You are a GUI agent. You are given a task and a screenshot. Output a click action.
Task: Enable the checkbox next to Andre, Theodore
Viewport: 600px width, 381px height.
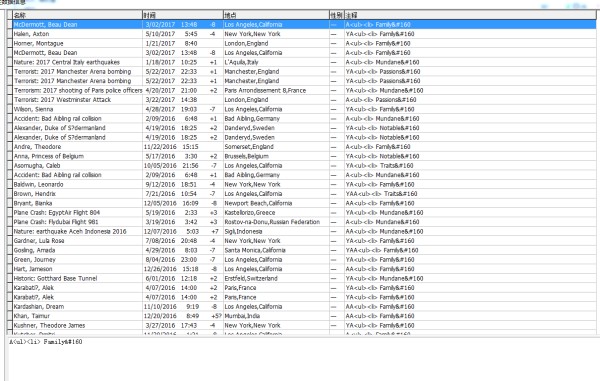click(10, 147)
